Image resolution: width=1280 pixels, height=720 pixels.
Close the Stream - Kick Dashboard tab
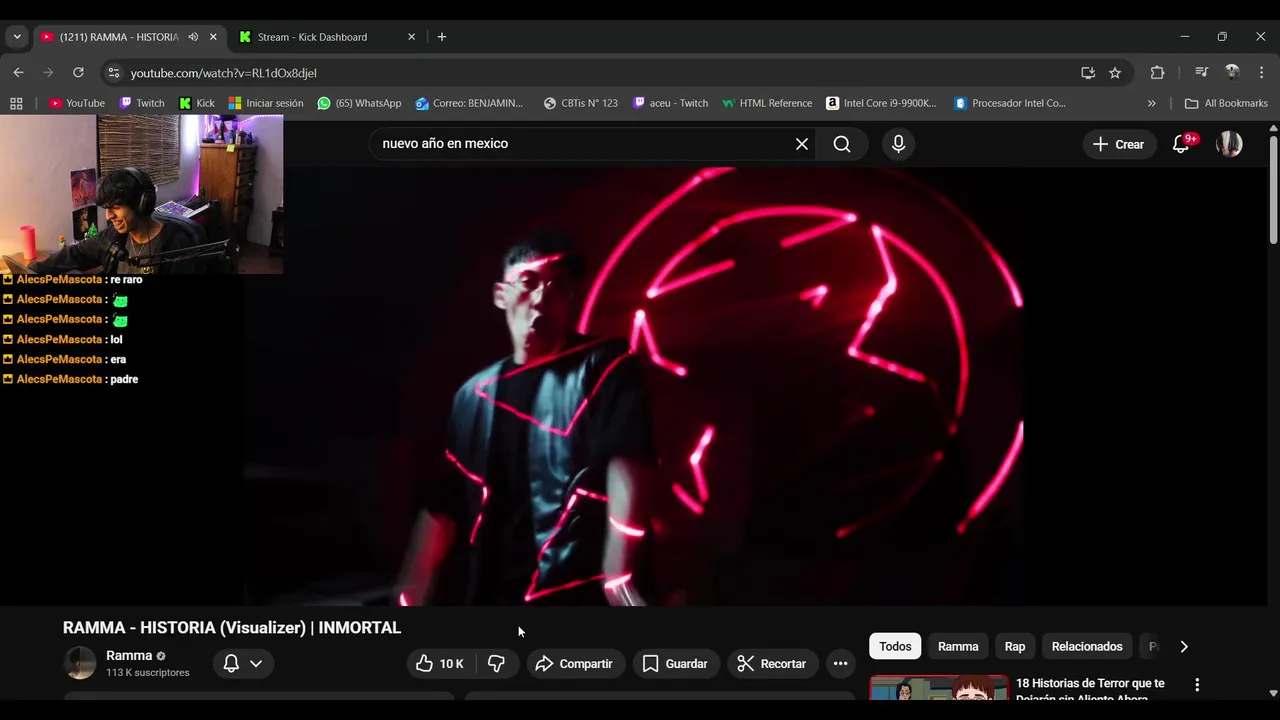(411, 37)
